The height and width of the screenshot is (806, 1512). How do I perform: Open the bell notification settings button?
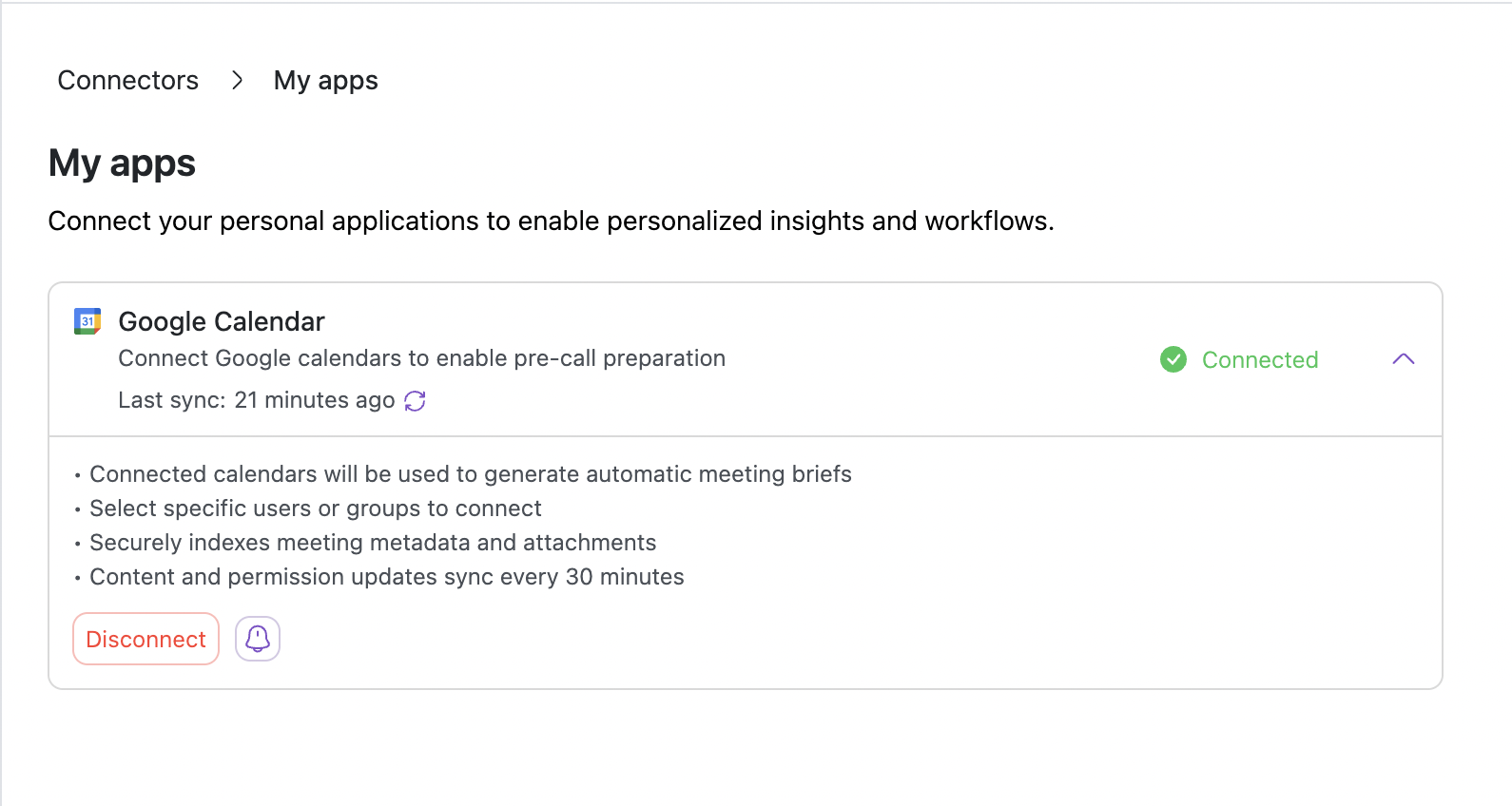[258, 639]
